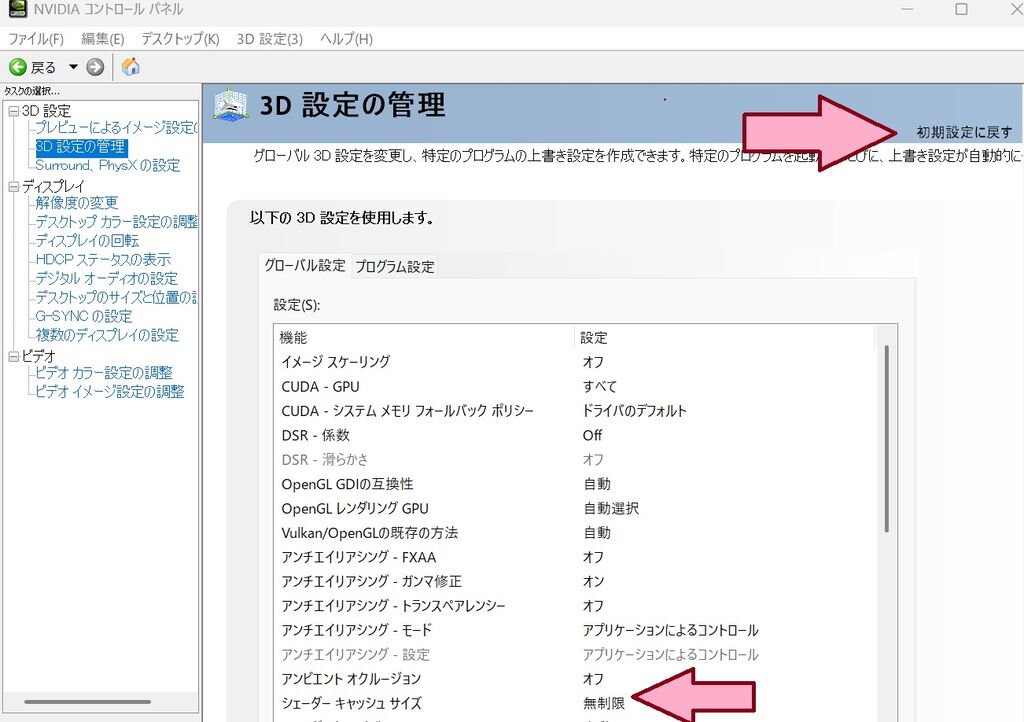The height and width of the screenshot is (722, 1024).
Task: Open 解像度の変更 in the task tree
Action: (x=77, y=203)
